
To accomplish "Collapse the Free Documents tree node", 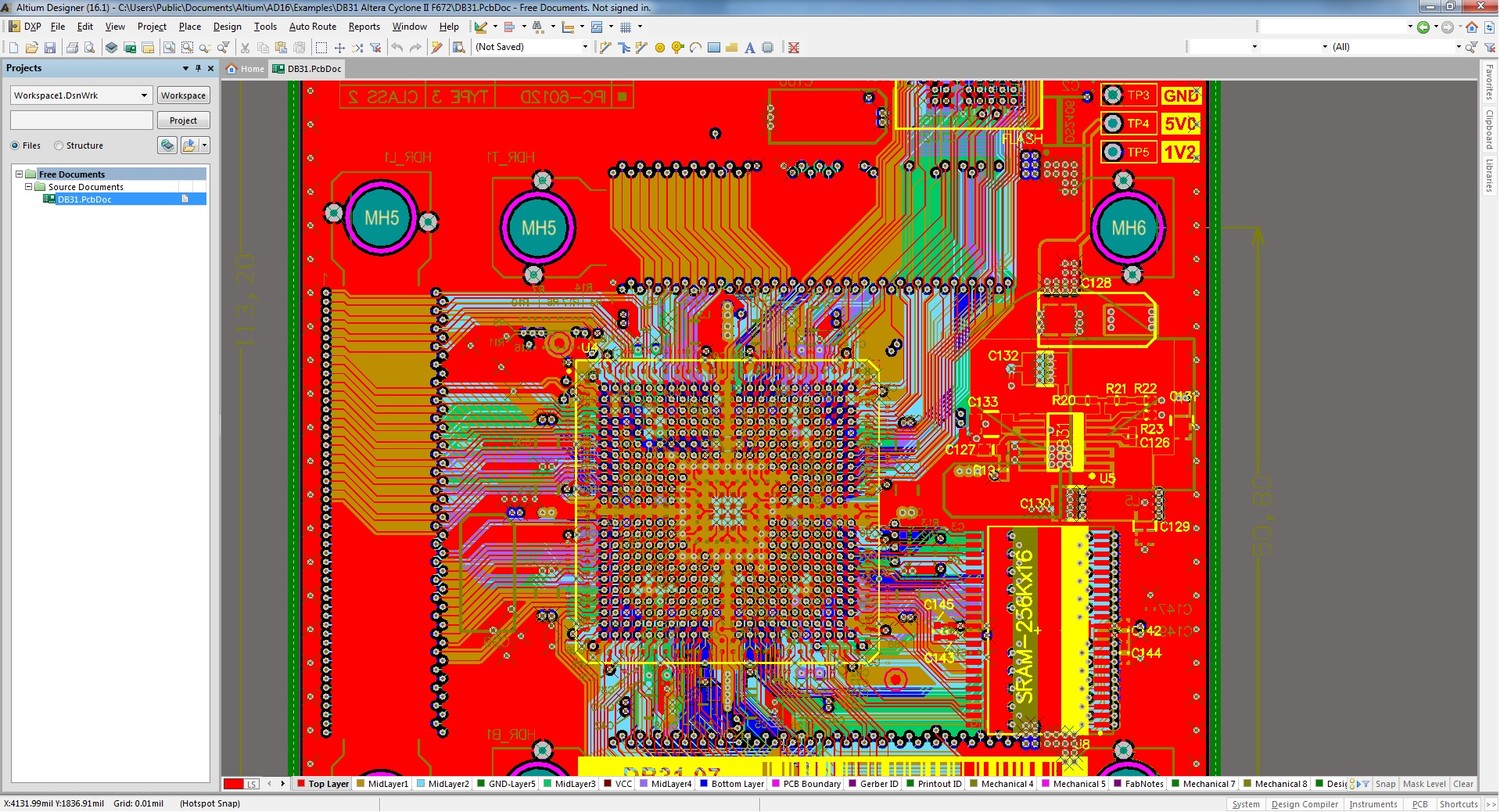I will 18,174.
